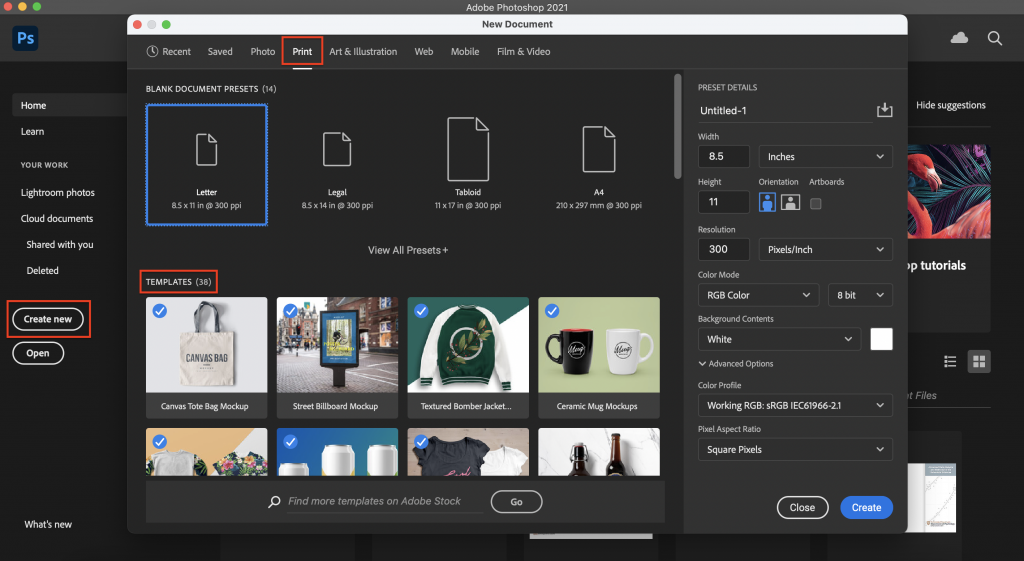The image size is (1024, 561).
Task: Click Create new in Photoshop home
Action: (48, 319)
